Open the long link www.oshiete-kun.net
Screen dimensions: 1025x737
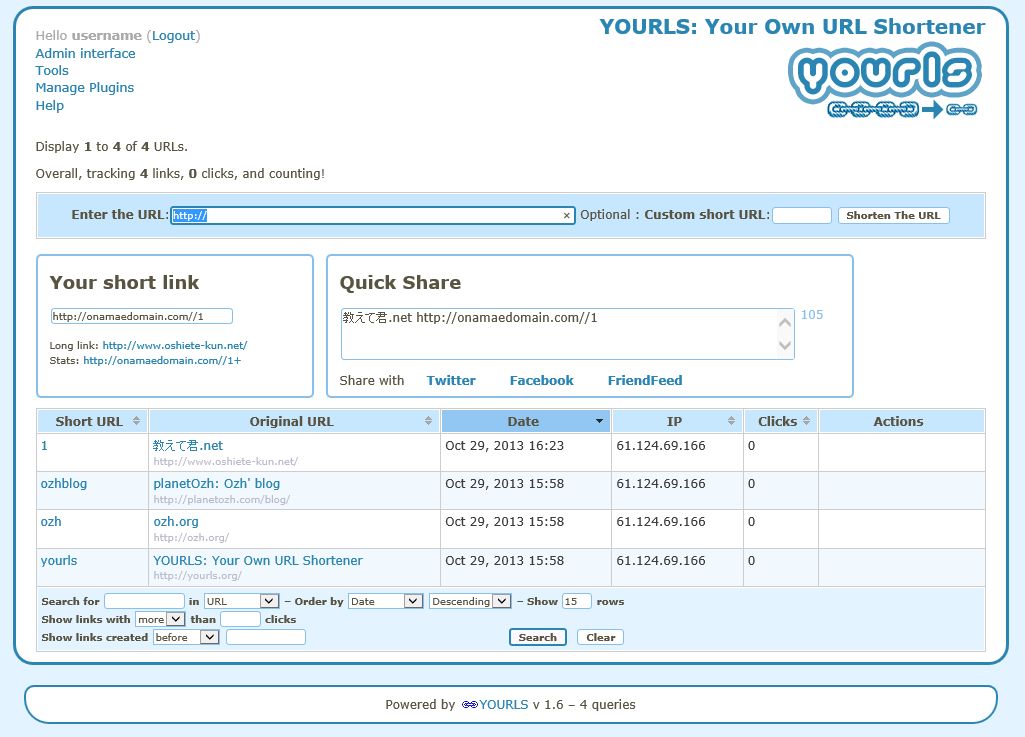175,345
